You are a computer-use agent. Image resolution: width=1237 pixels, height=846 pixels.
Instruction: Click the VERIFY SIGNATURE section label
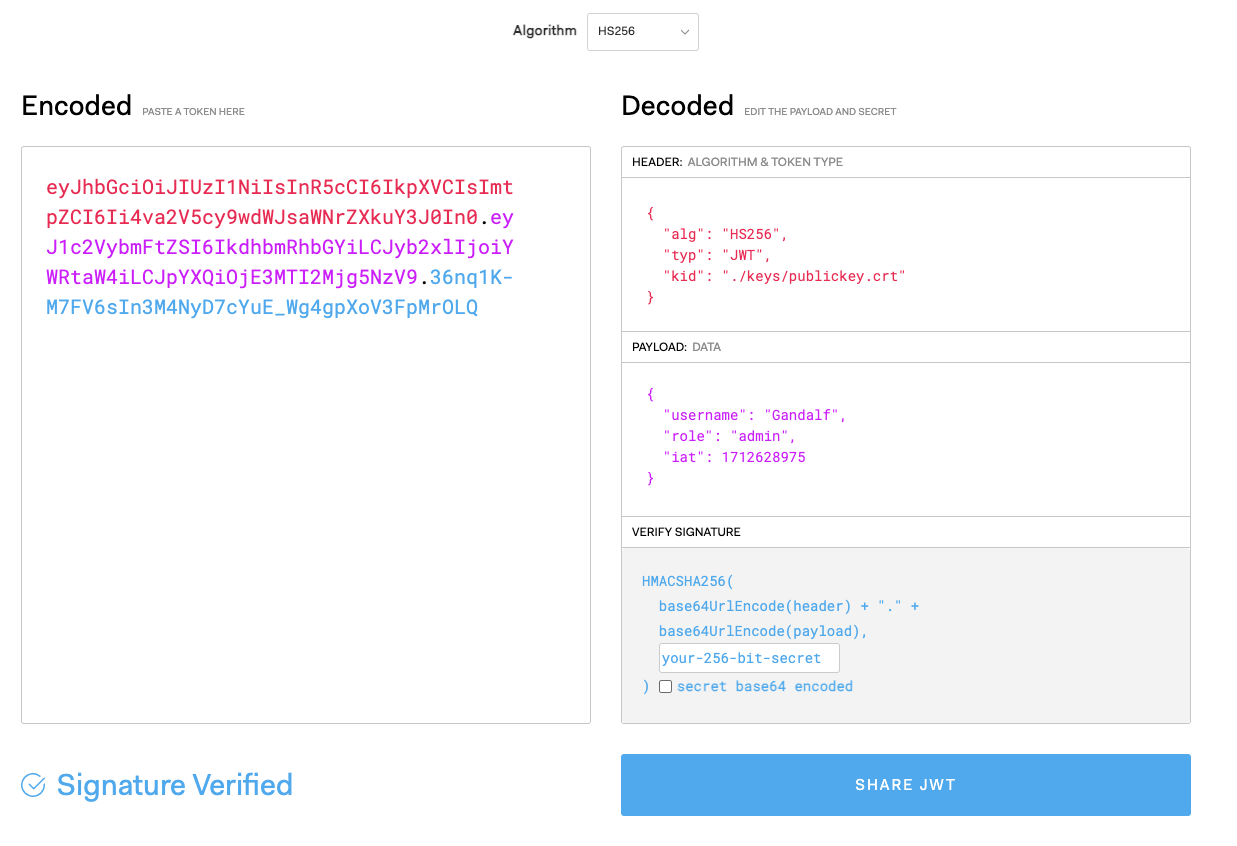[x=686, y=532]
